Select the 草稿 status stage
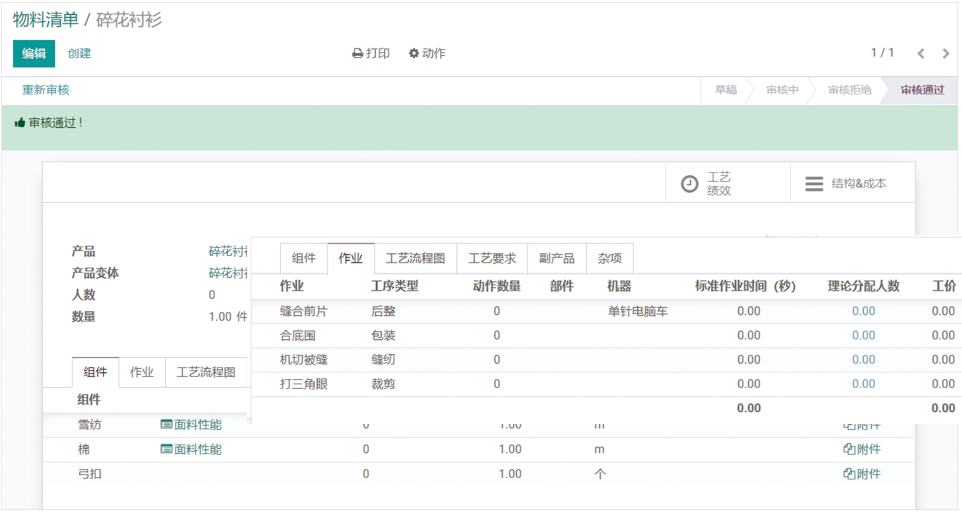 tap(725, 90)
